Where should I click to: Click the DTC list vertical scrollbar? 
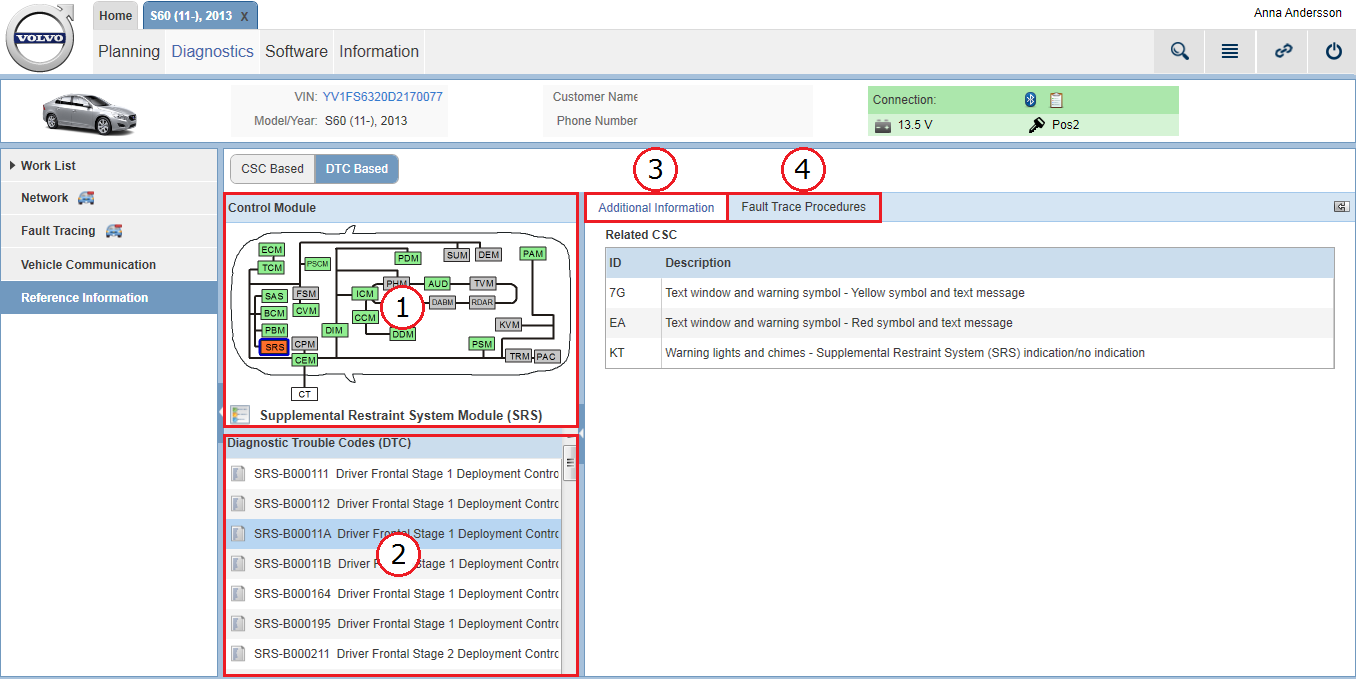click(569, 463)
